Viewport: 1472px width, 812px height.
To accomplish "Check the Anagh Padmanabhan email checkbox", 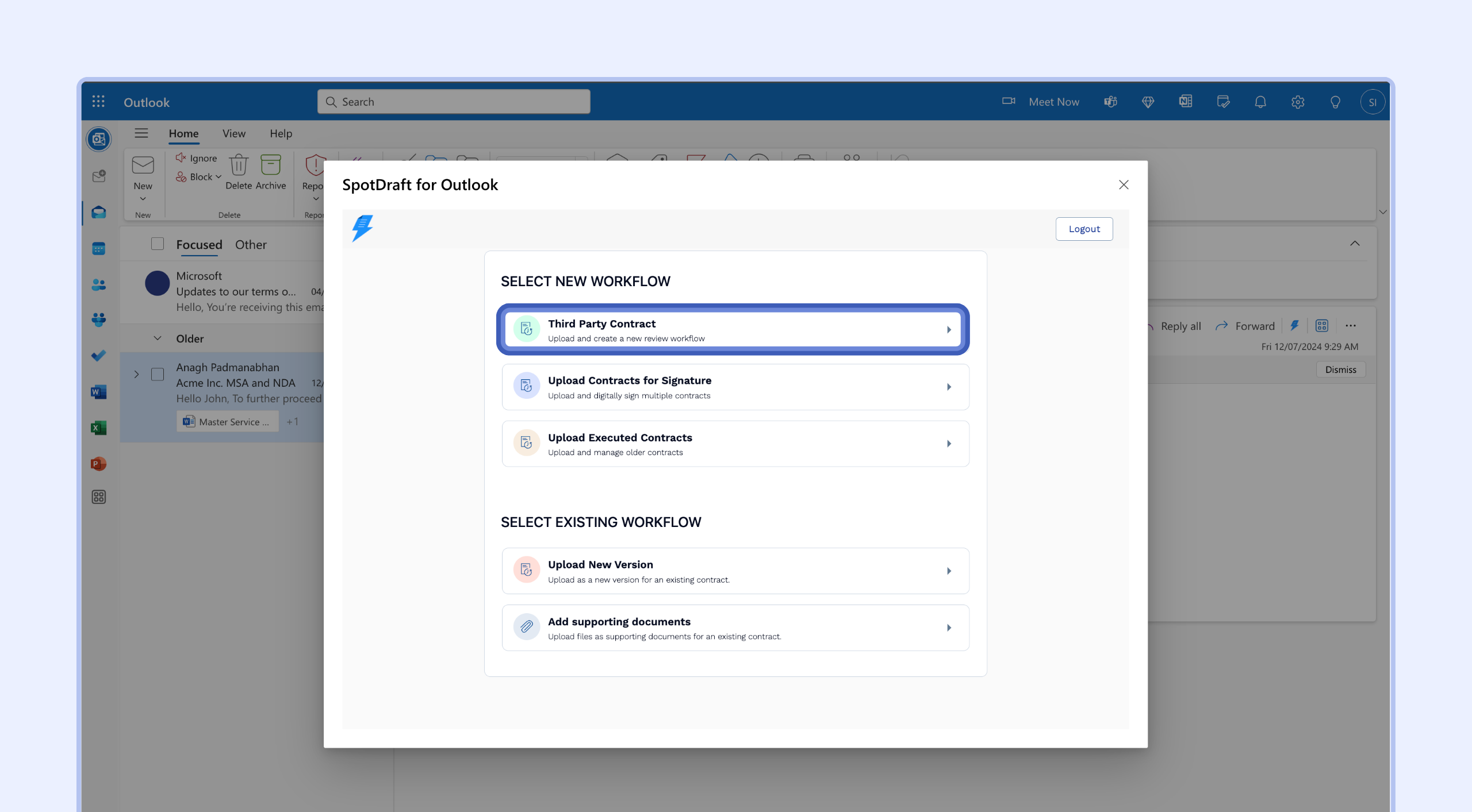I will [157, 374].
